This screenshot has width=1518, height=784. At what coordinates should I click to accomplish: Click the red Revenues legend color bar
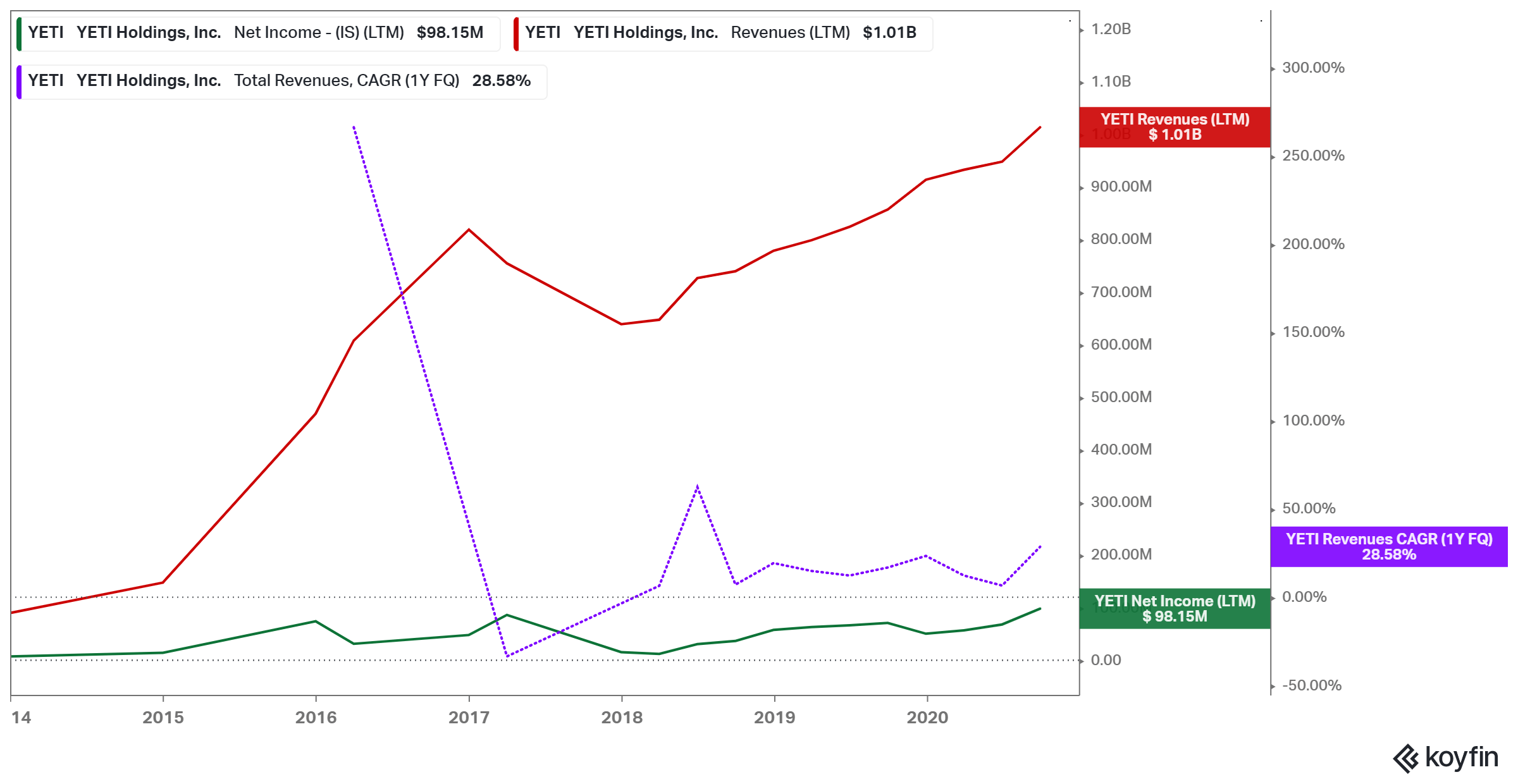click(x=516, y=34)
